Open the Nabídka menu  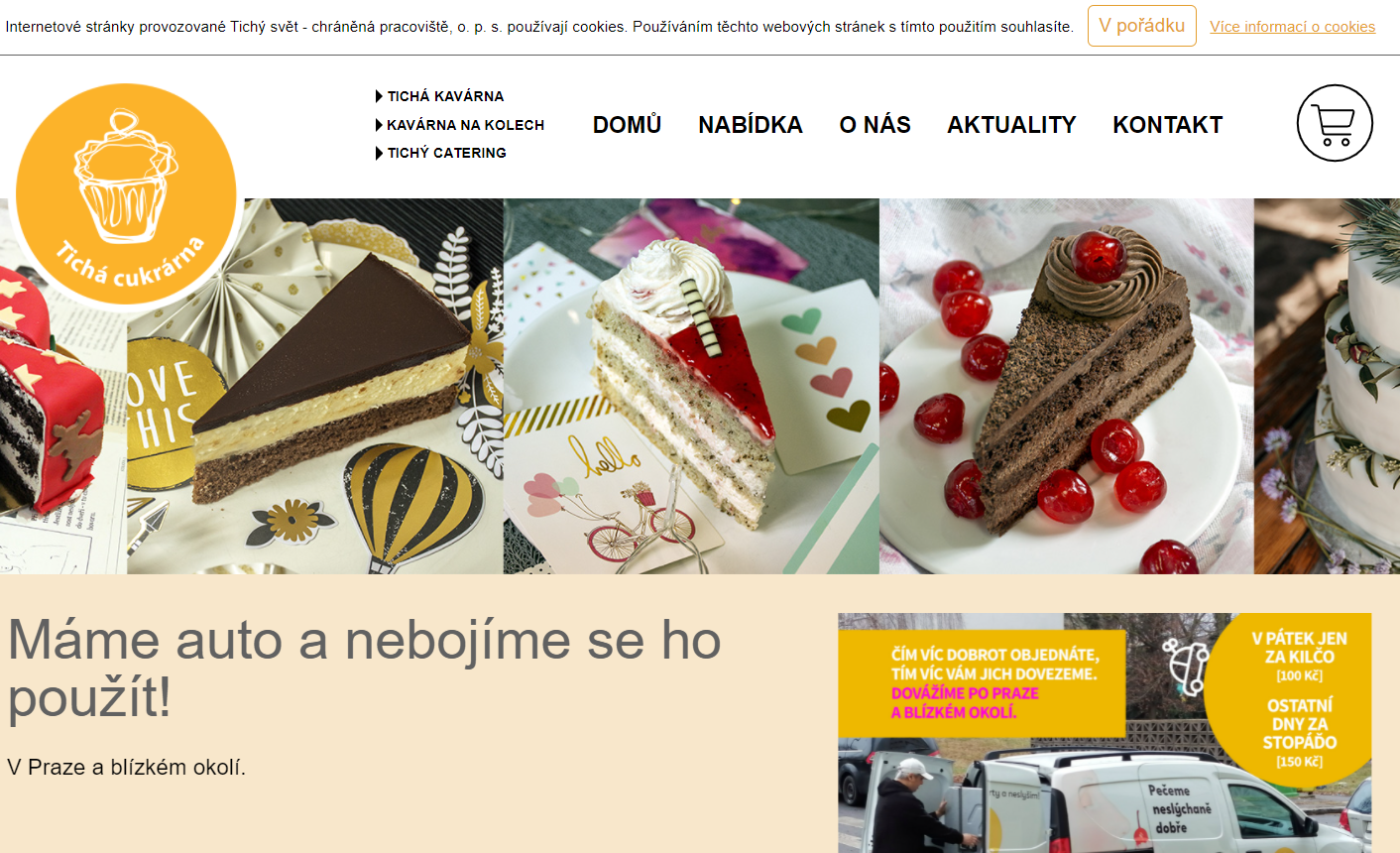(751, 124)
